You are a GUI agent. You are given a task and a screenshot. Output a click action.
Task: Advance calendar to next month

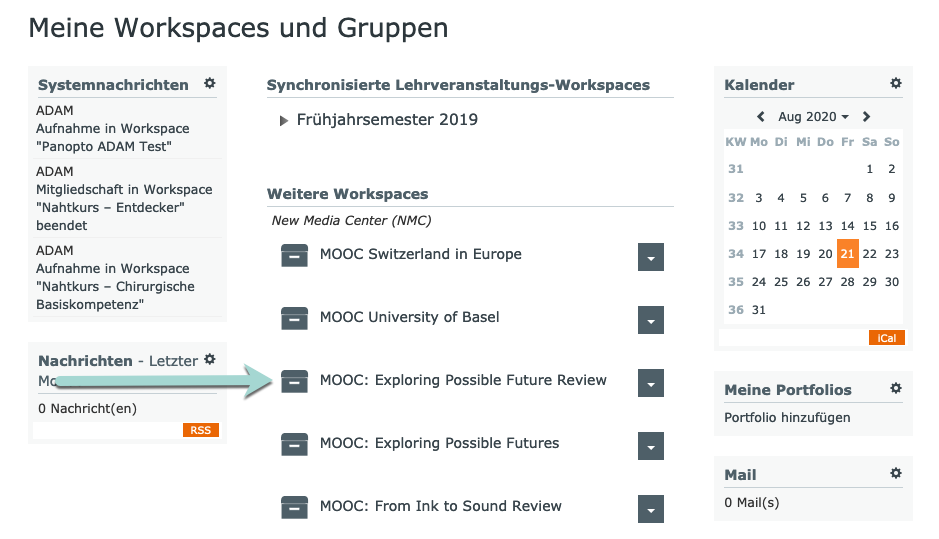point(866,117)
